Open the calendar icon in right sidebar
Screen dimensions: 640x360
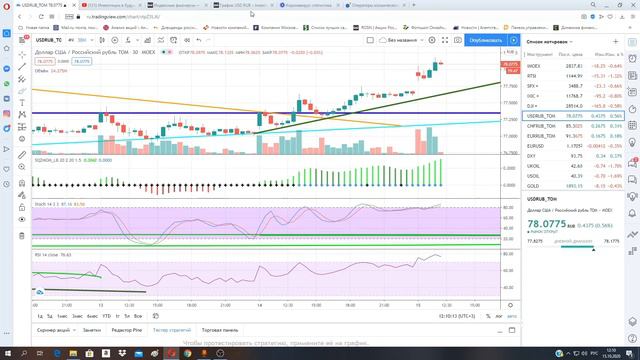tap(632, 125)
